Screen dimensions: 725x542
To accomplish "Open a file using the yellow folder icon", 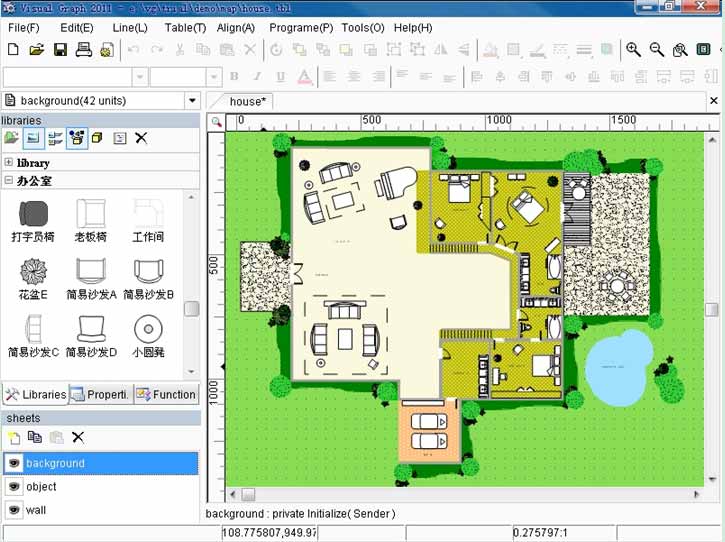I will click(x=37, y=49).
